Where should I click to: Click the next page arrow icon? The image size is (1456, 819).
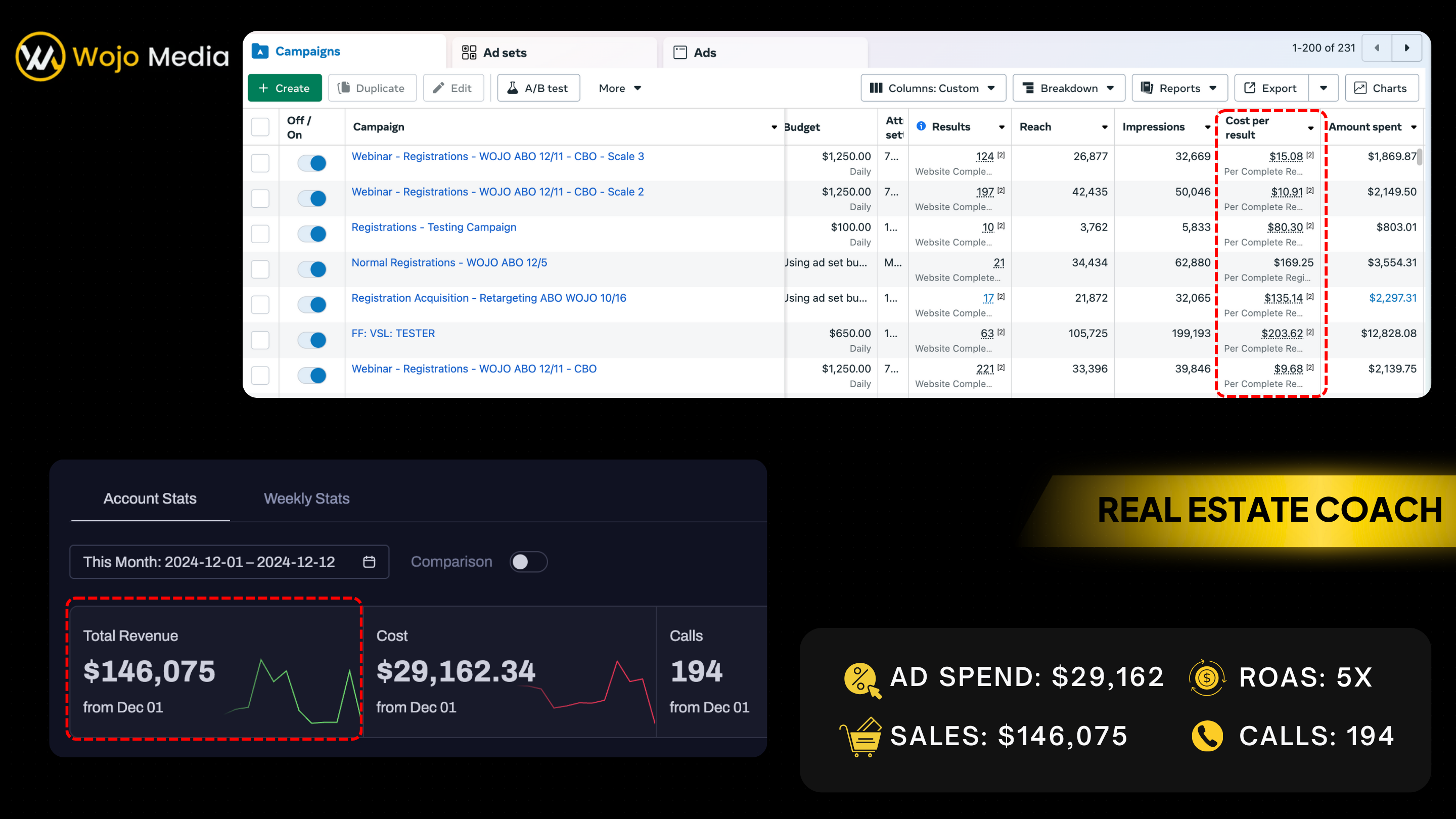point(1407,48)
